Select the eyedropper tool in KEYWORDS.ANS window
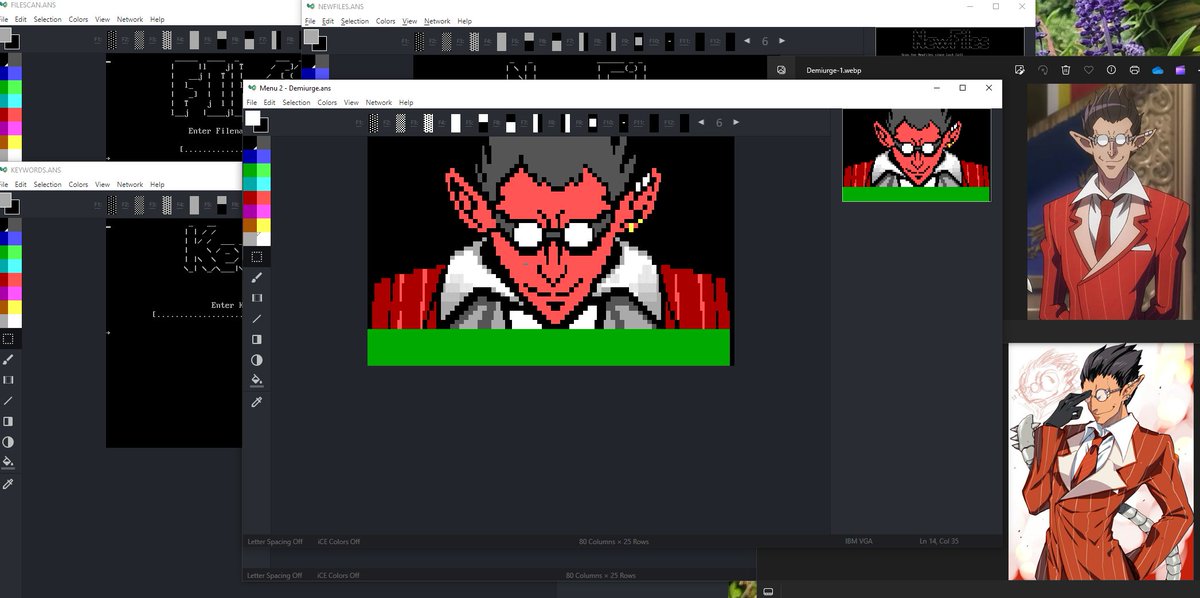This screenshot has height=598, width=1200. 8,483
